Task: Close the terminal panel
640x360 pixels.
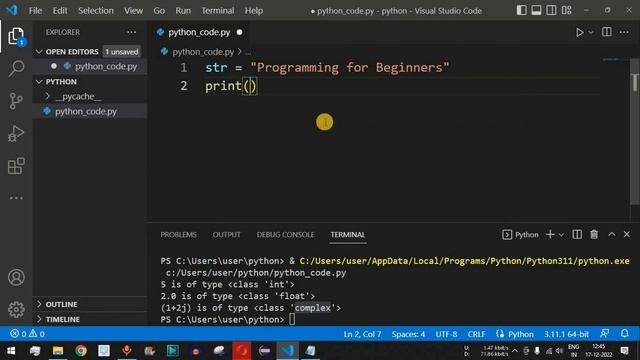Action: (x=627, y=234)
